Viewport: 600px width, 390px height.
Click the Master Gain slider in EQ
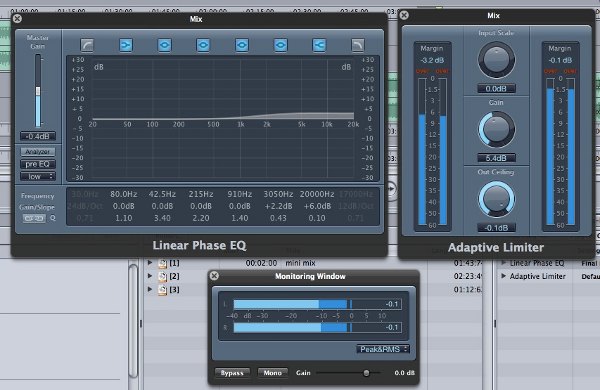point(38,91)
